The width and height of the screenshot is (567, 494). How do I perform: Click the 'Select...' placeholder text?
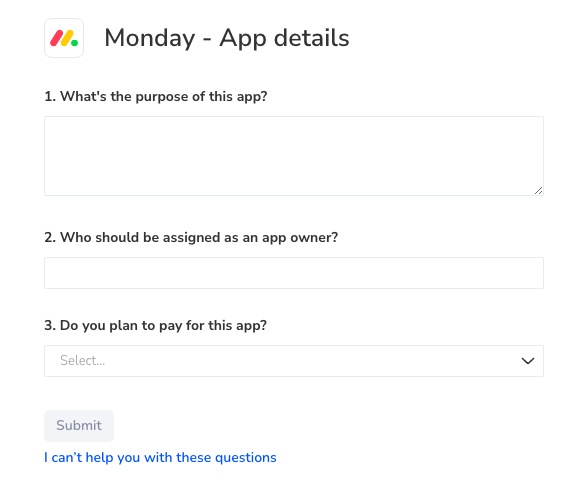[x=82, y=361]
